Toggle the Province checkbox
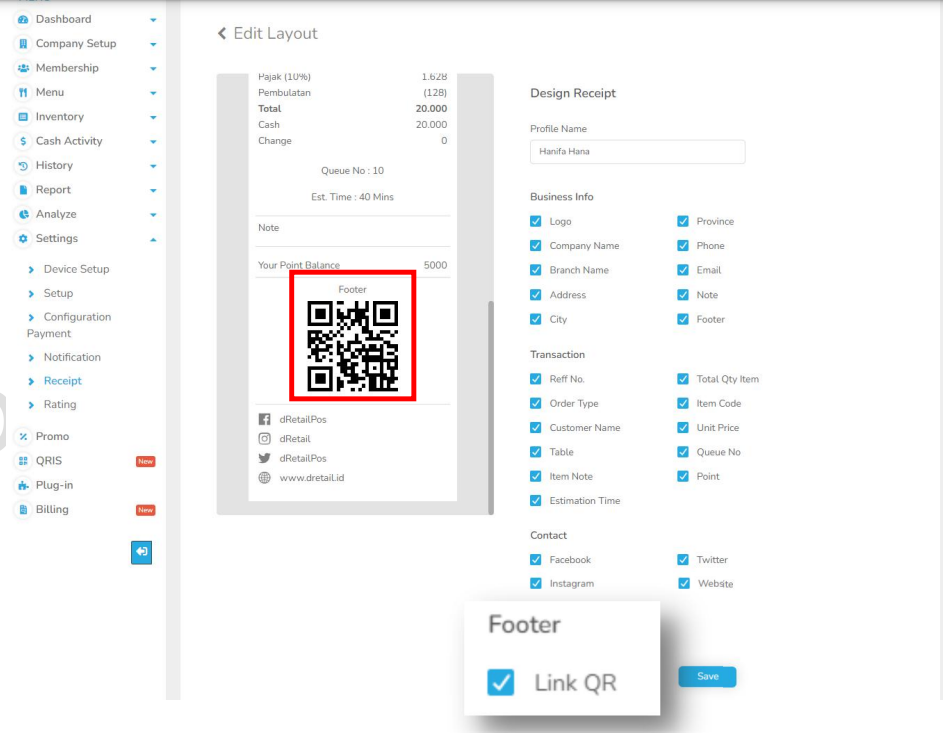 [x=683, y=221]
